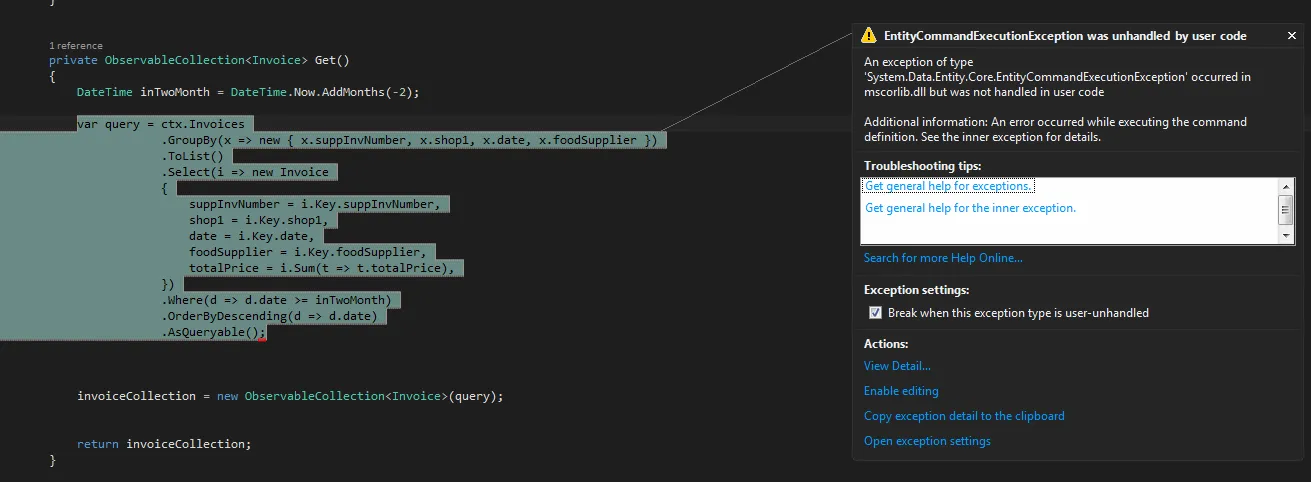This screenshot has height=482, width=1311.
Task: Open 'Get general help for exceptions' link
Action: pyautogui.click(x=948, y=186)
